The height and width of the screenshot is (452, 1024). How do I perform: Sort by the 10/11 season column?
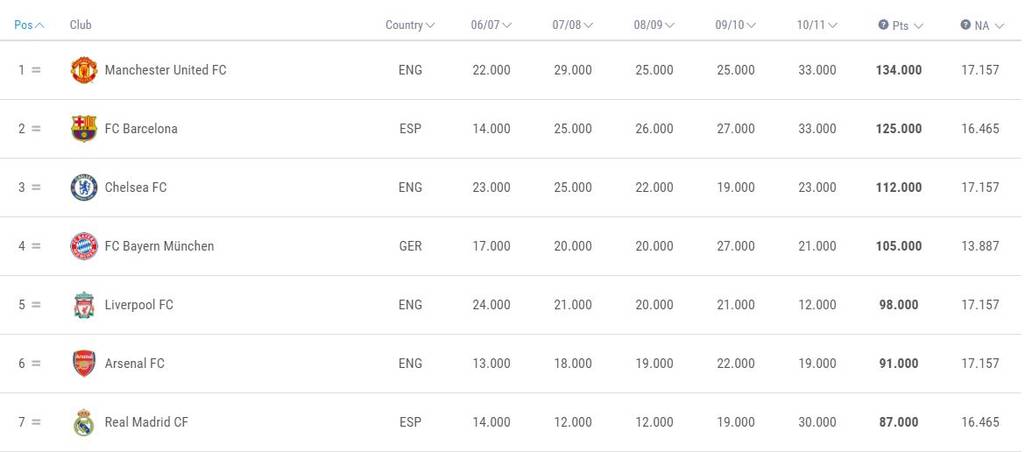817,25
